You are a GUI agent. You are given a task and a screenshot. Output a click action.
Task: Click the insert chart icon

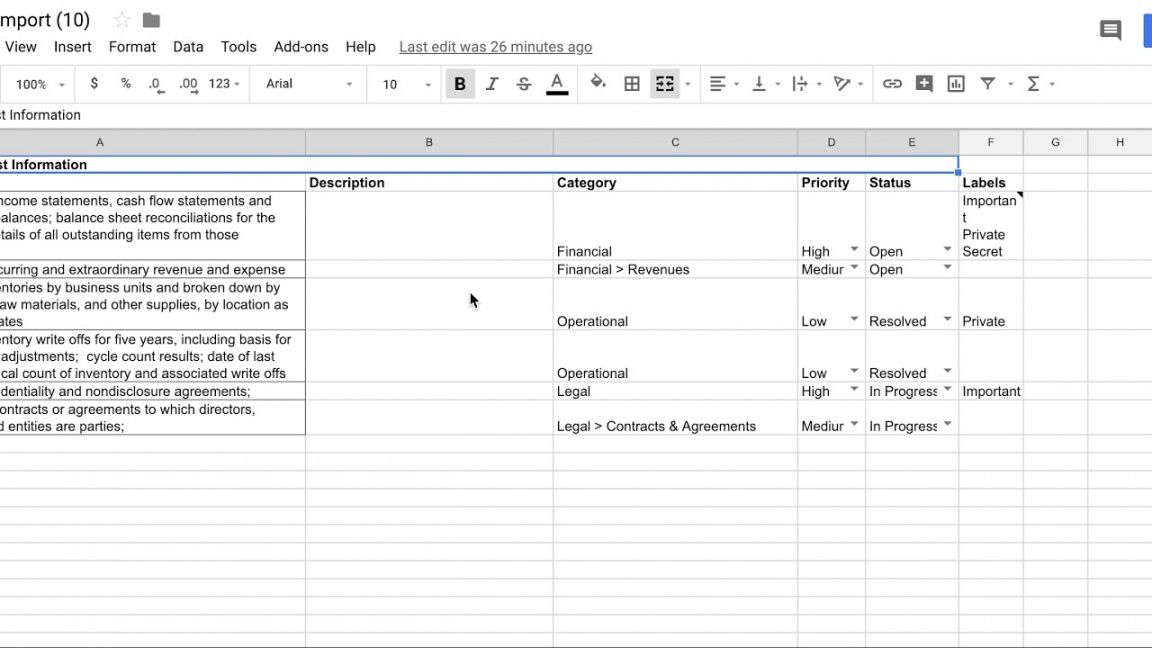point(956,84)
